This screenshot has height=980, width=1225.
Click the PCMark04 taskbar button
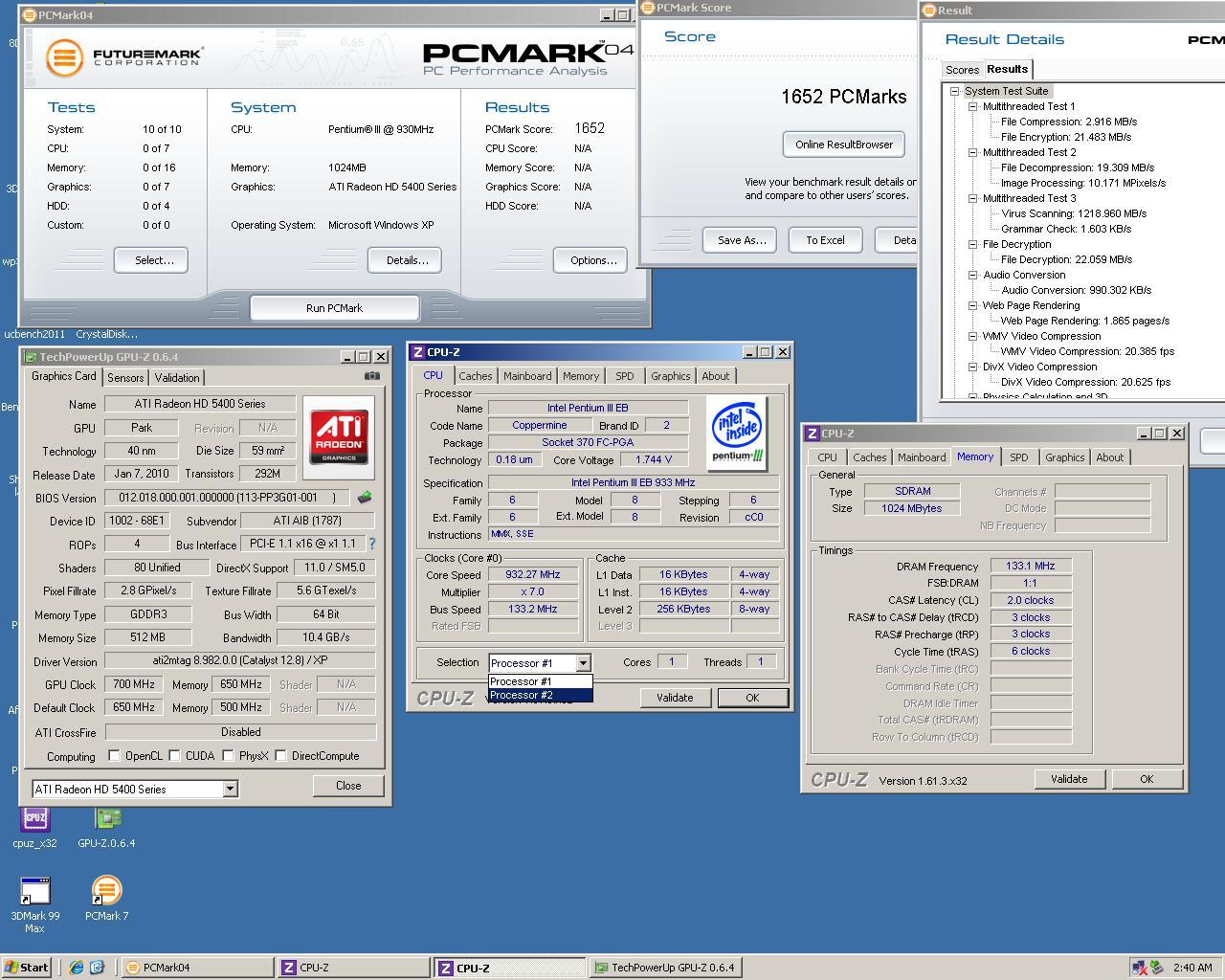197,968
